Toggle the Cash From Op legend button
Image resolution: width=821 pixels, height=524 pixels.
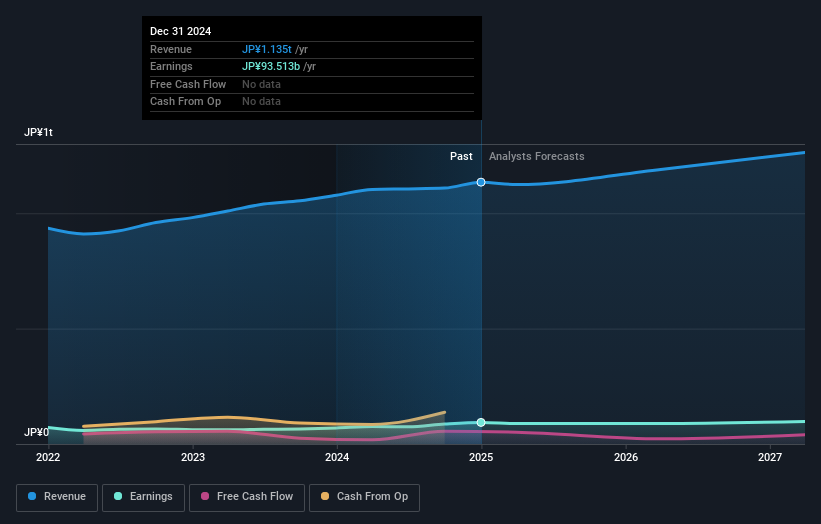(364, 497)
